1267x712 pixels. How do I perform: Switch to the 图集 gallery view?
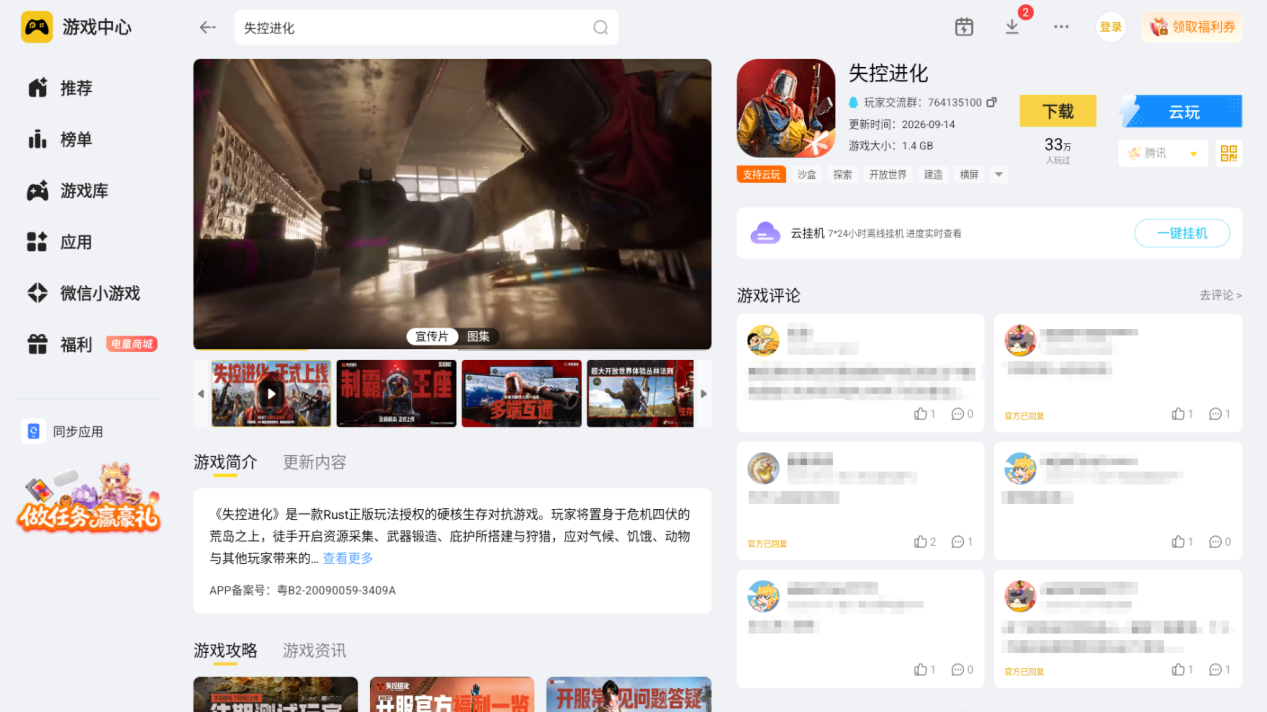[478, 336]
